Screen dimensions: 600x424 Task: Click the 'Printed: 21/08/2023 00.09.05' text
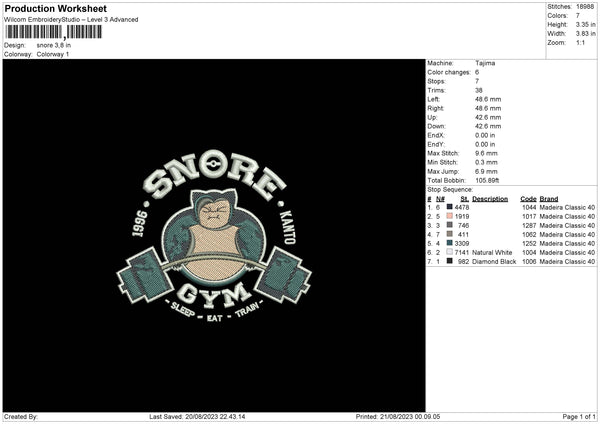(398, 417)
